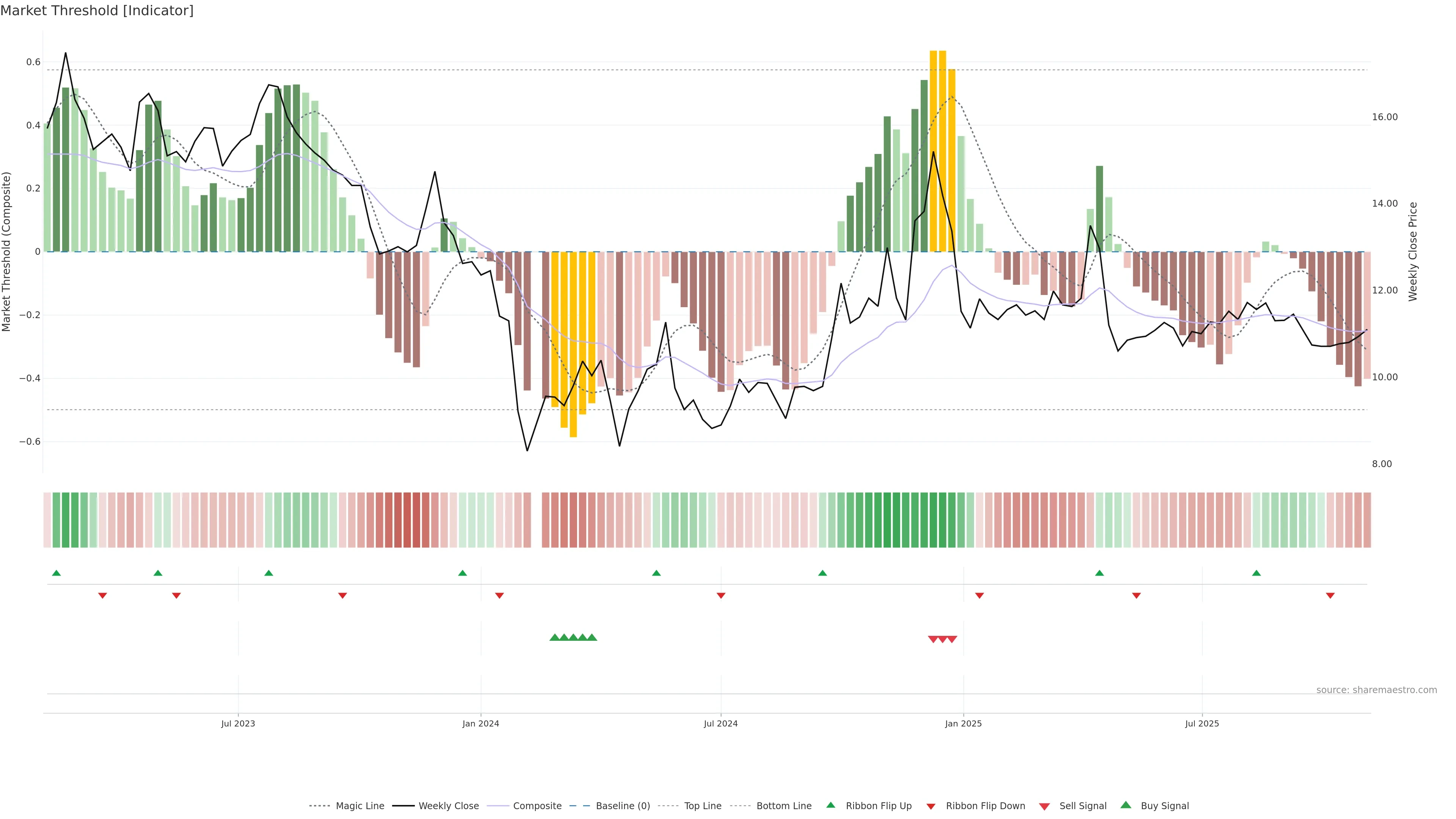Toggle Top Line legend entry

[703, 806]
